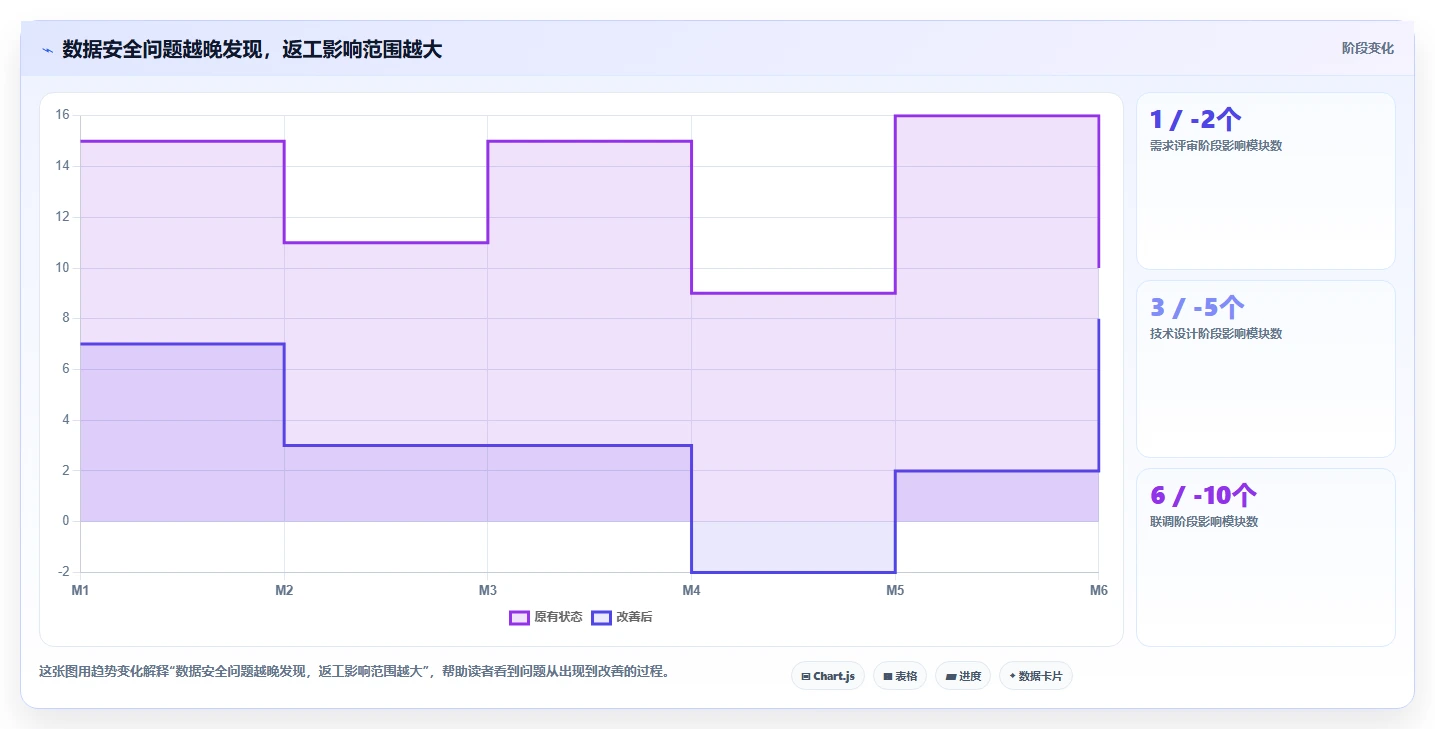Click the M1 x-axis label
Image resolution: width=1435 pixels, height=729 pixels.
click(80, 590)
